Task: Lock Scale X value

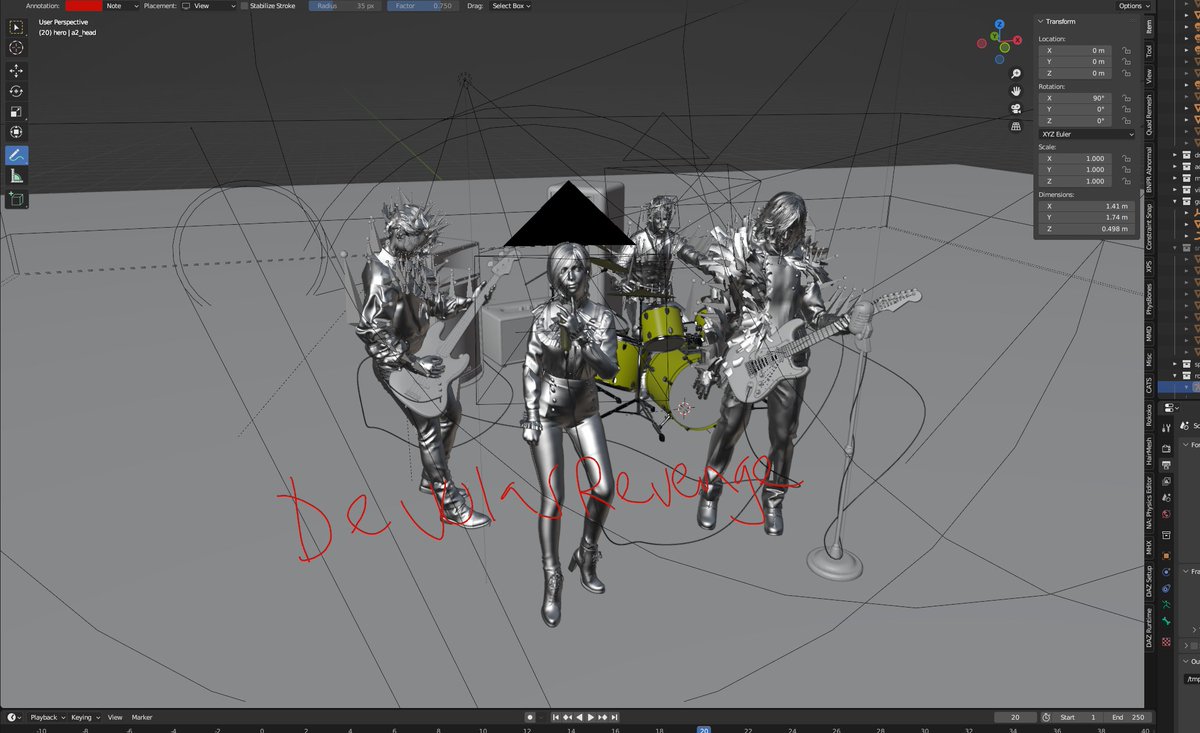Action: coord(1126,158)
